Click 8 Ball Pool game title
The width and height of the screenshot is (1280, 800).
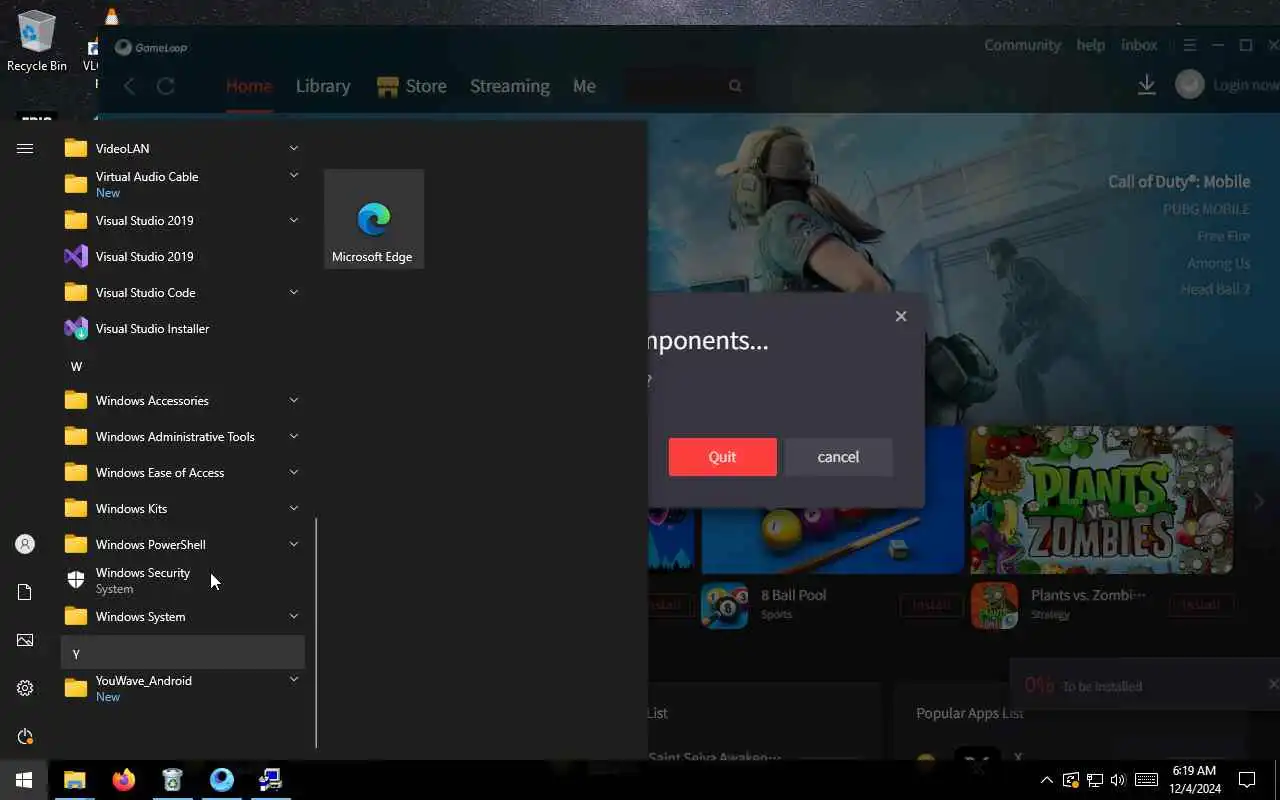pyautogui.click(x=794, y=595)
